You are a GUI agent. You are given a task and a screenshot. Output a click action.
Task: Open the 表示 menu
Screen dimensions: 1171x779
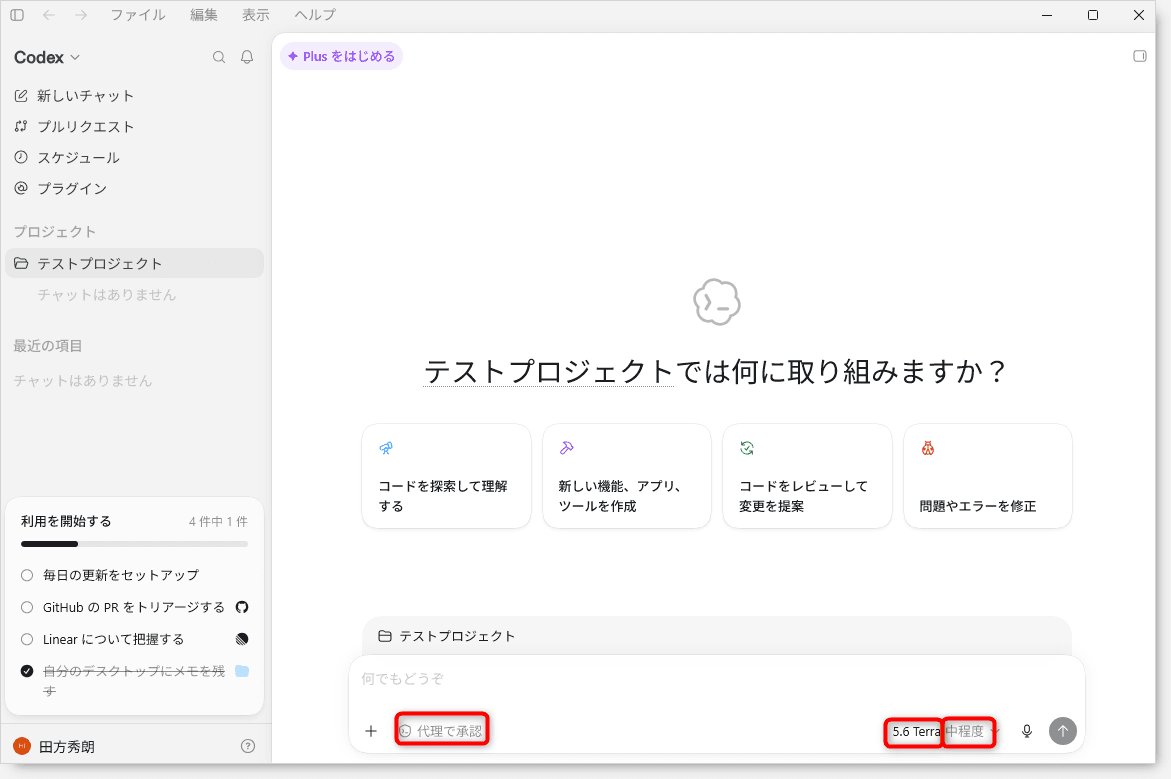(x=255, y=15)
